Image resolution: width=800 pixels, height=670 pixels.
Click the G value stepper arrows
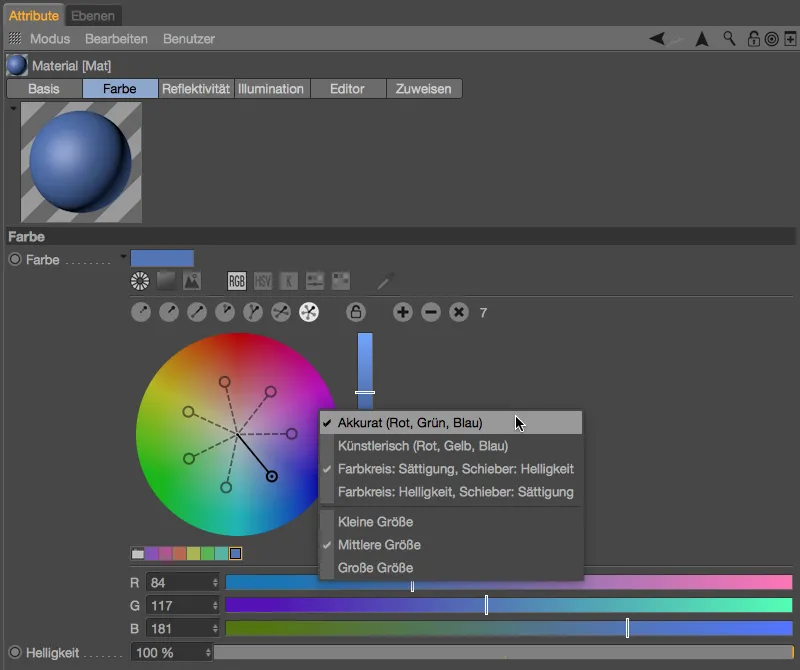(215, 606)
